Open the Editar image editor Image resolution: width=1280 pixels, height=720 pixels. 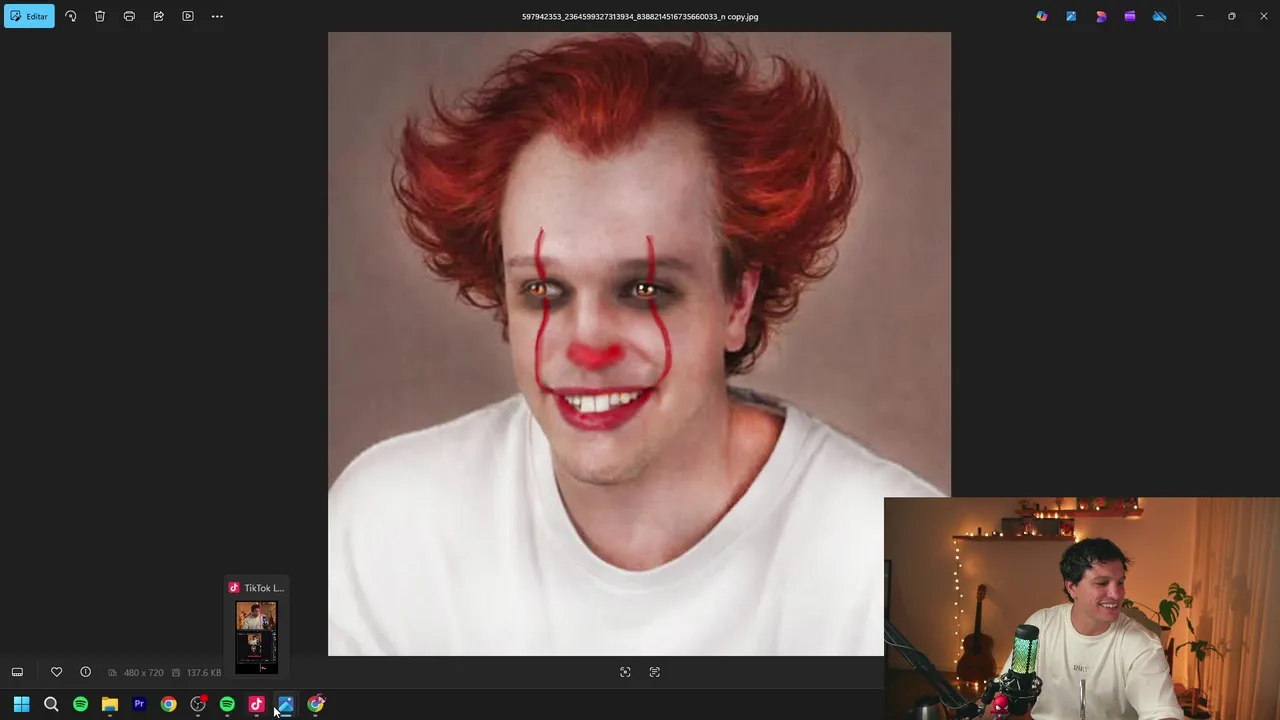pyautogui.click(x=29, y=16)
